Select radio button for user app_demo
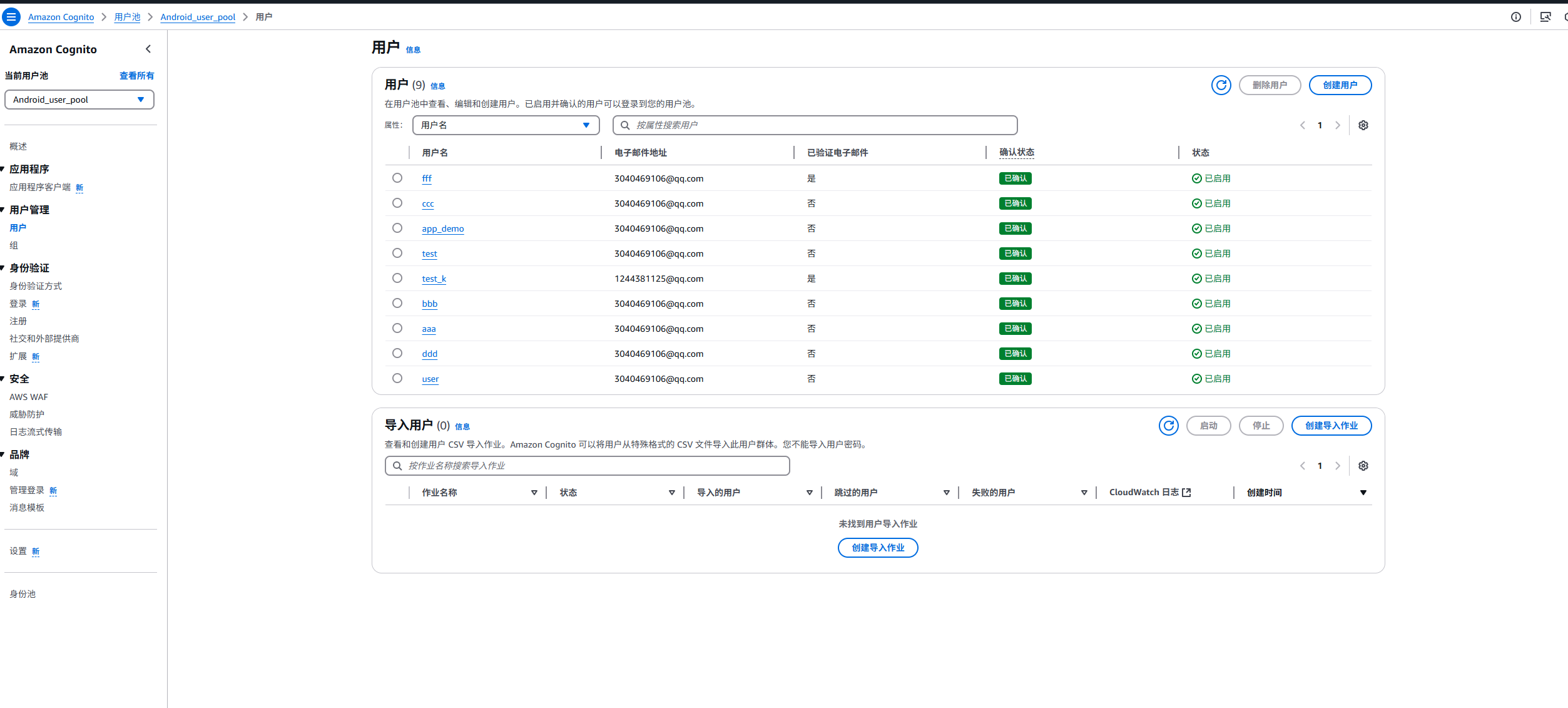The height and width of the screenshot is (708, 1568). (397, 228)
